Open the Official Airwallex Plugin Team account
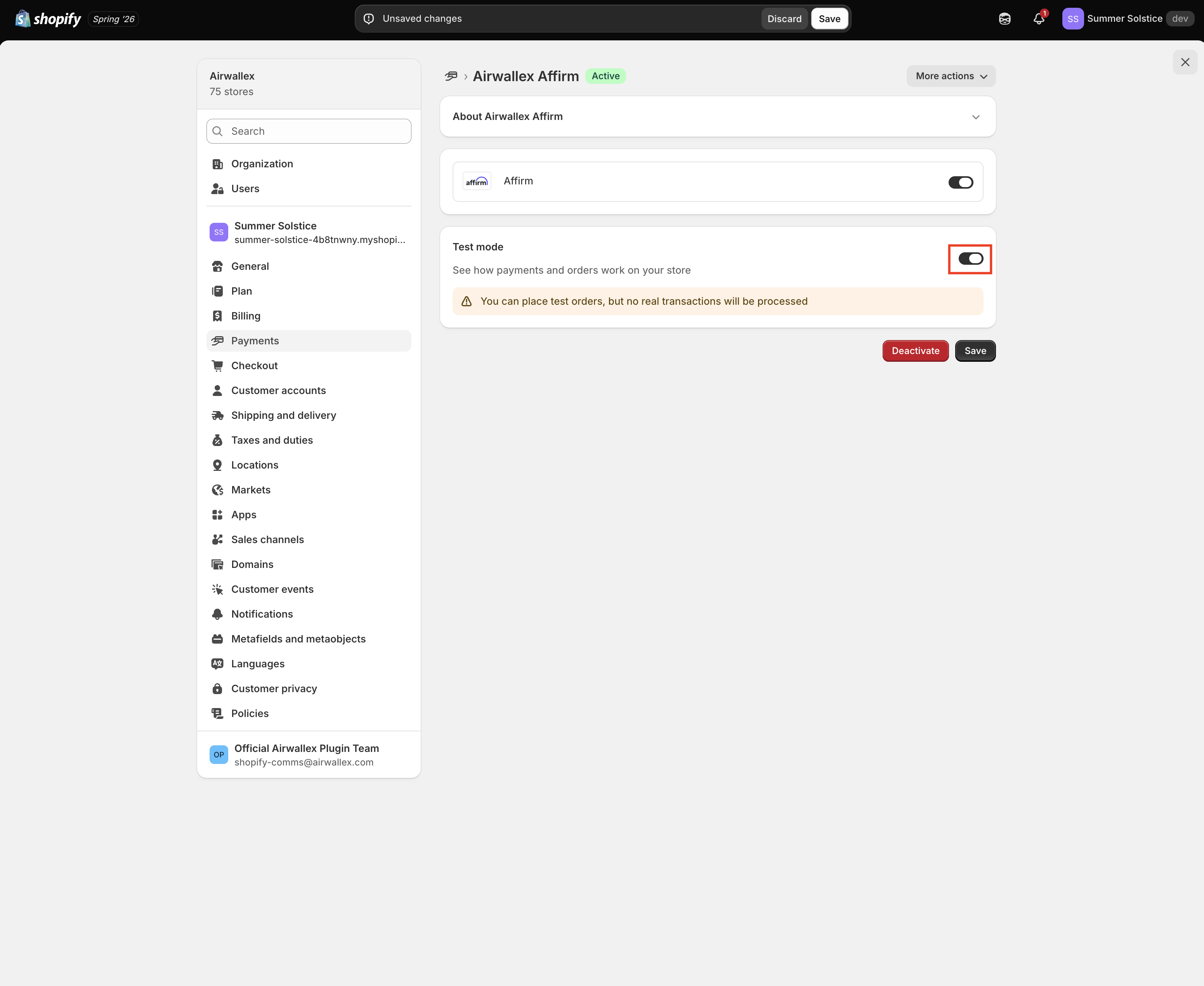Screen dimensions: 1204x986 coord(309,755)
